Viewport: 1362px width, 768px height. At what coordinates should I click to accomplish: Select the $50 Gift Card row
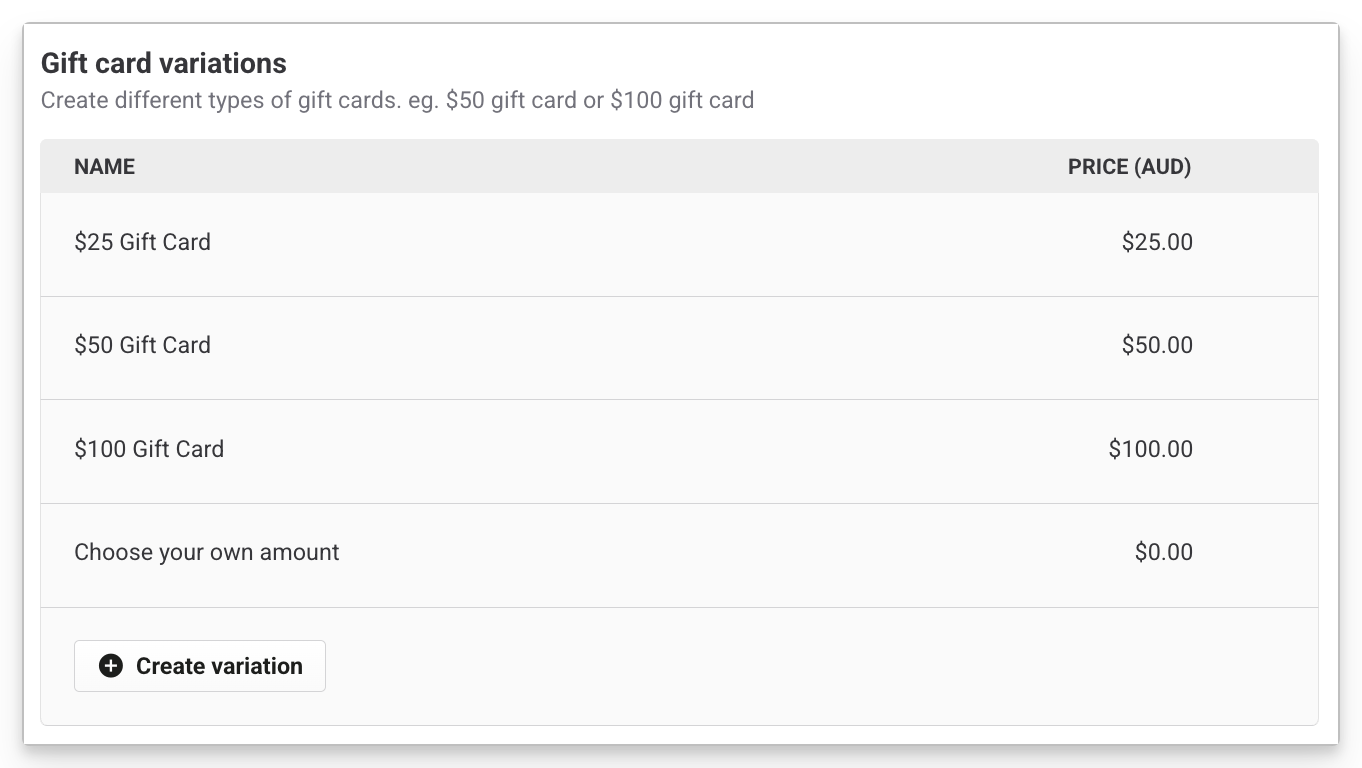coord(680,345)
